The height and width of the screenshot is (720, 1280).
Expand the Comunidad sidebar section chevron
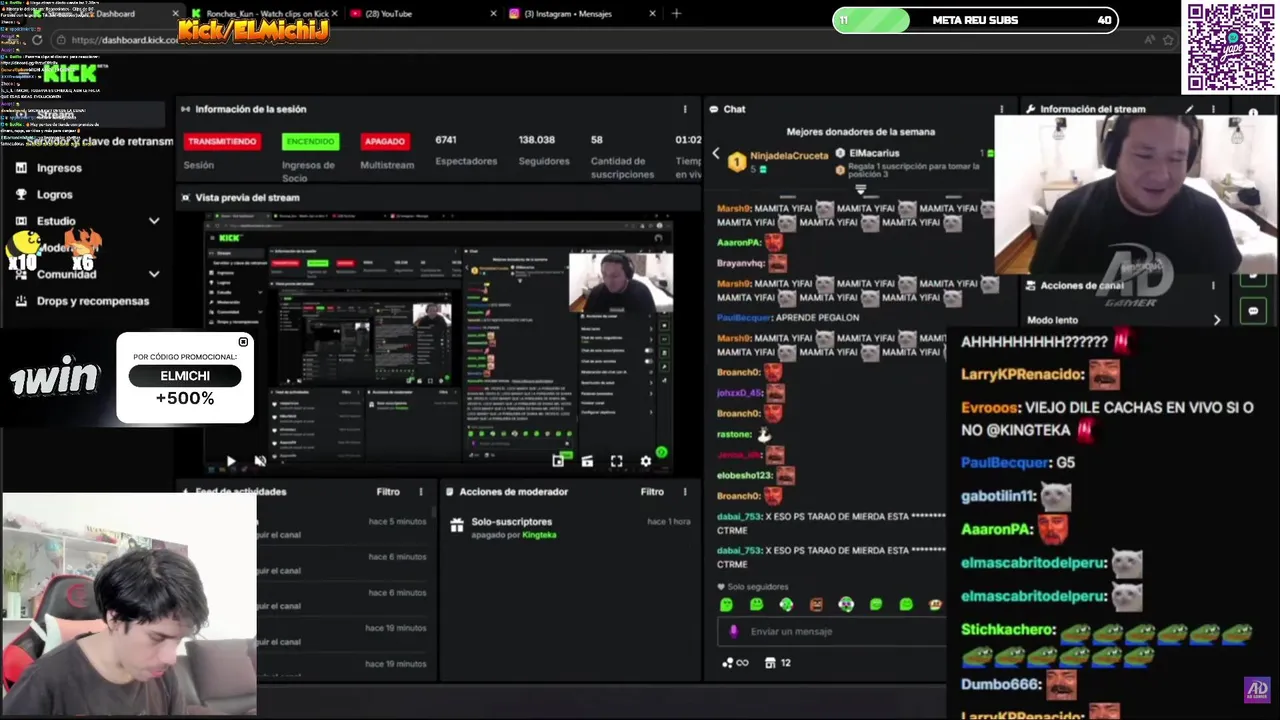coord(154,274)
